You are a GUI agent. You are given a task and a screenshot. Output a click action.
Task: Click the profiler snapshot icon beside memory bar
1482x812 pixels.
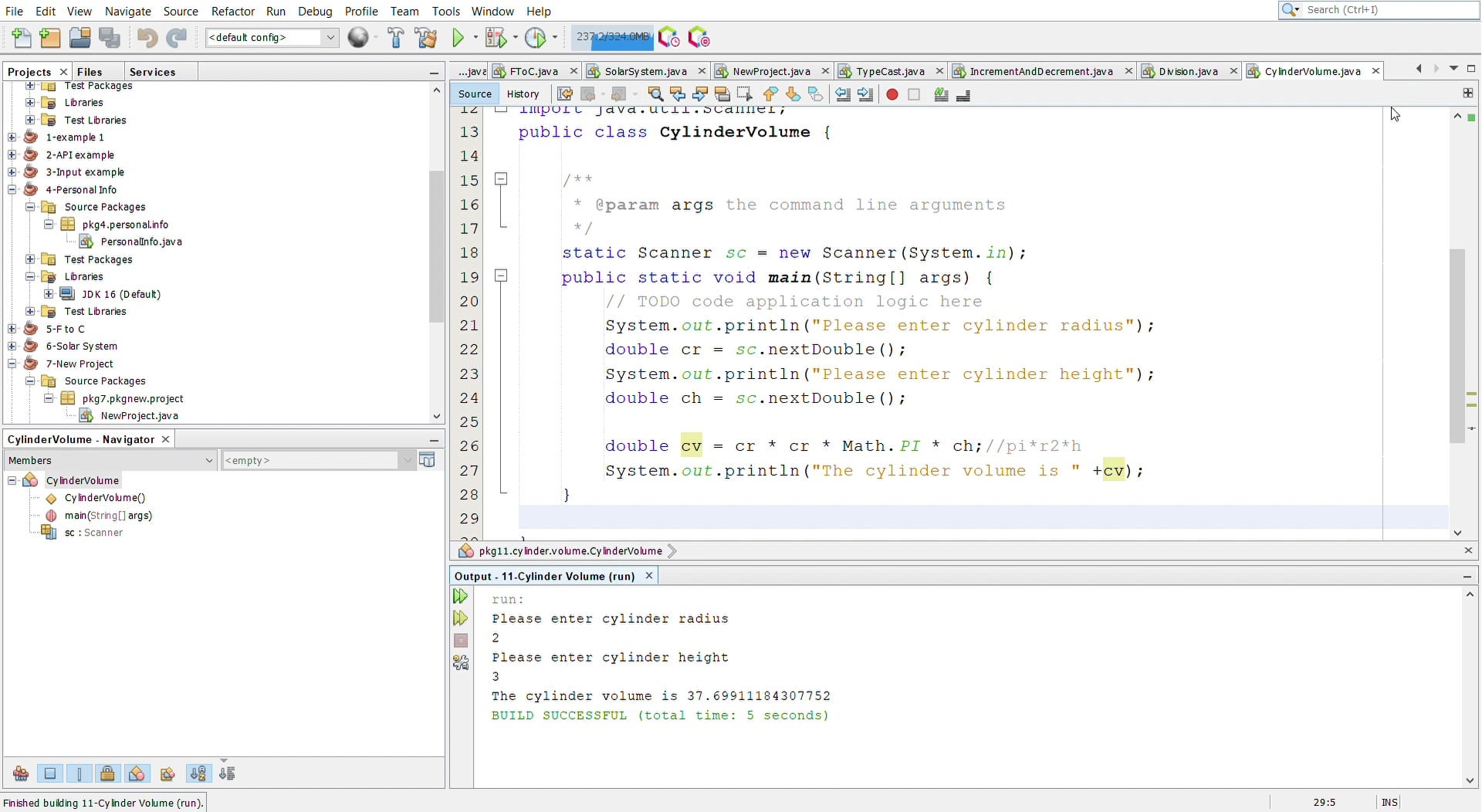[668, 37]
